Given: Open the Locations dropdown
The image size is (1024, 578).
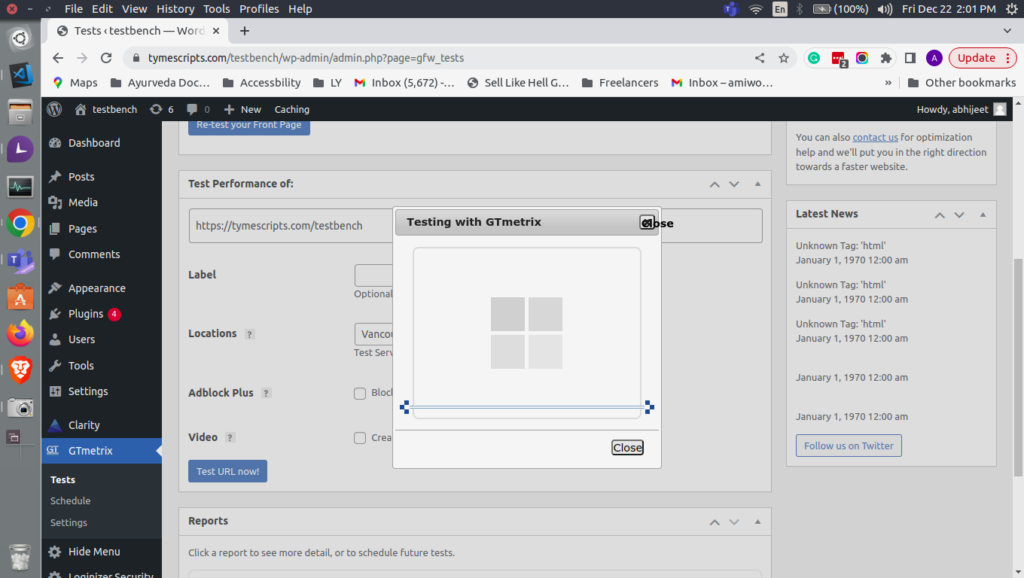Looking at the screenshot, I should click(374, 334).
